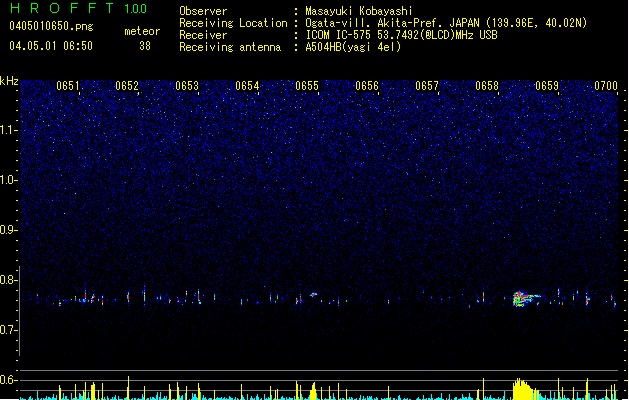Click the 0700 time marker
Screen dimensions: 629x400
606,86
